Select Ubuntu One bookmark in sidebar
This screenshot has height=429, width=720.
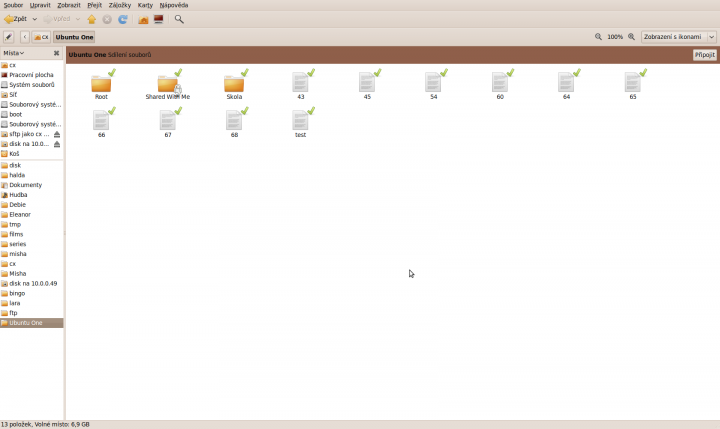tap(32, 323)
